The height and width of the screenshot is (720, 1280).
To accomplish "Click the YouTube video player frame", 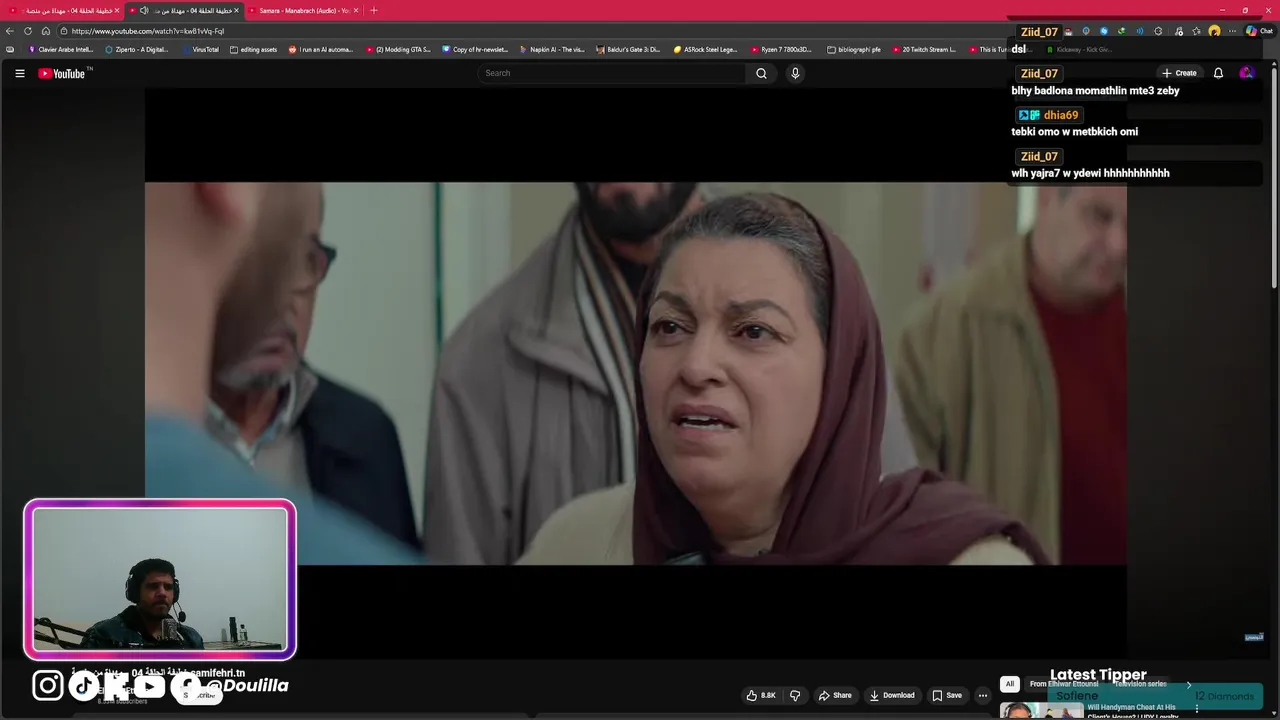I will pyautogui.click(x=636, y=373).
